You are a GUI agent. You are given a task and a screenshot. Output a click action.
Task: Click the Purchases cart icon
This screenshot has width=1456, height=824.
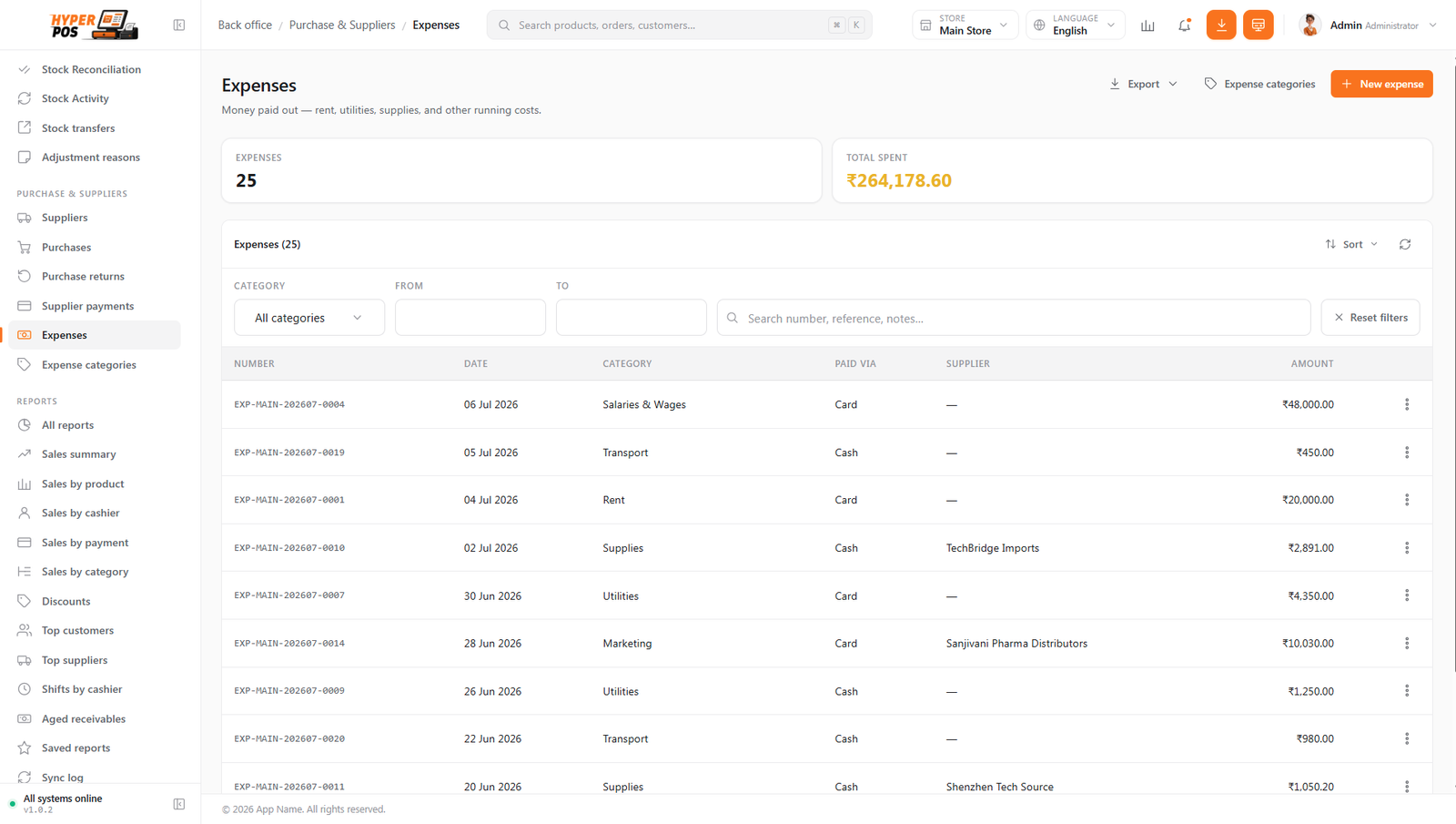pos(25,247)
